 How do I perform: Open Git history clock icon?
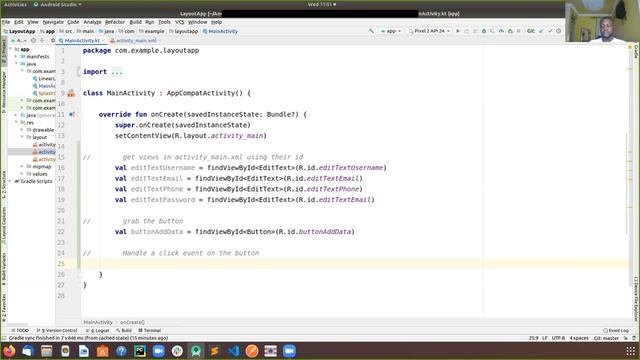pyautogui.click(x=558, y=31)
